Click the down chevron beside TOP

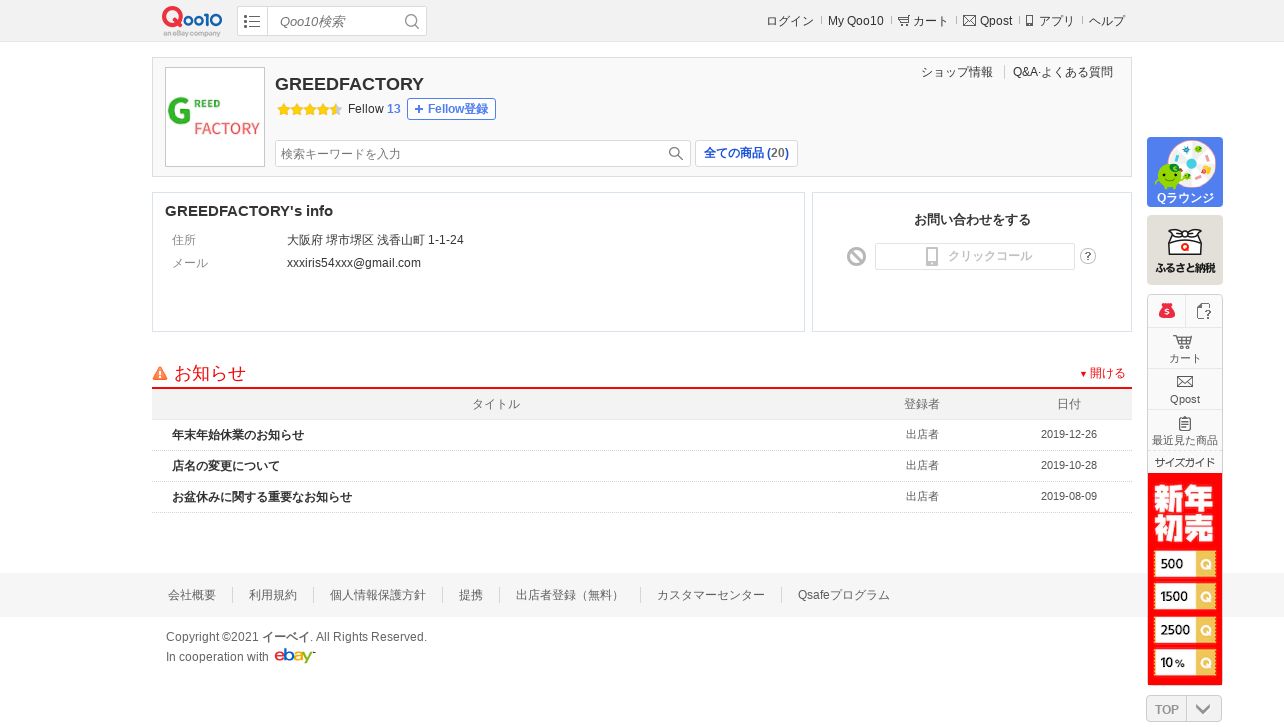tap(1204, 709)
